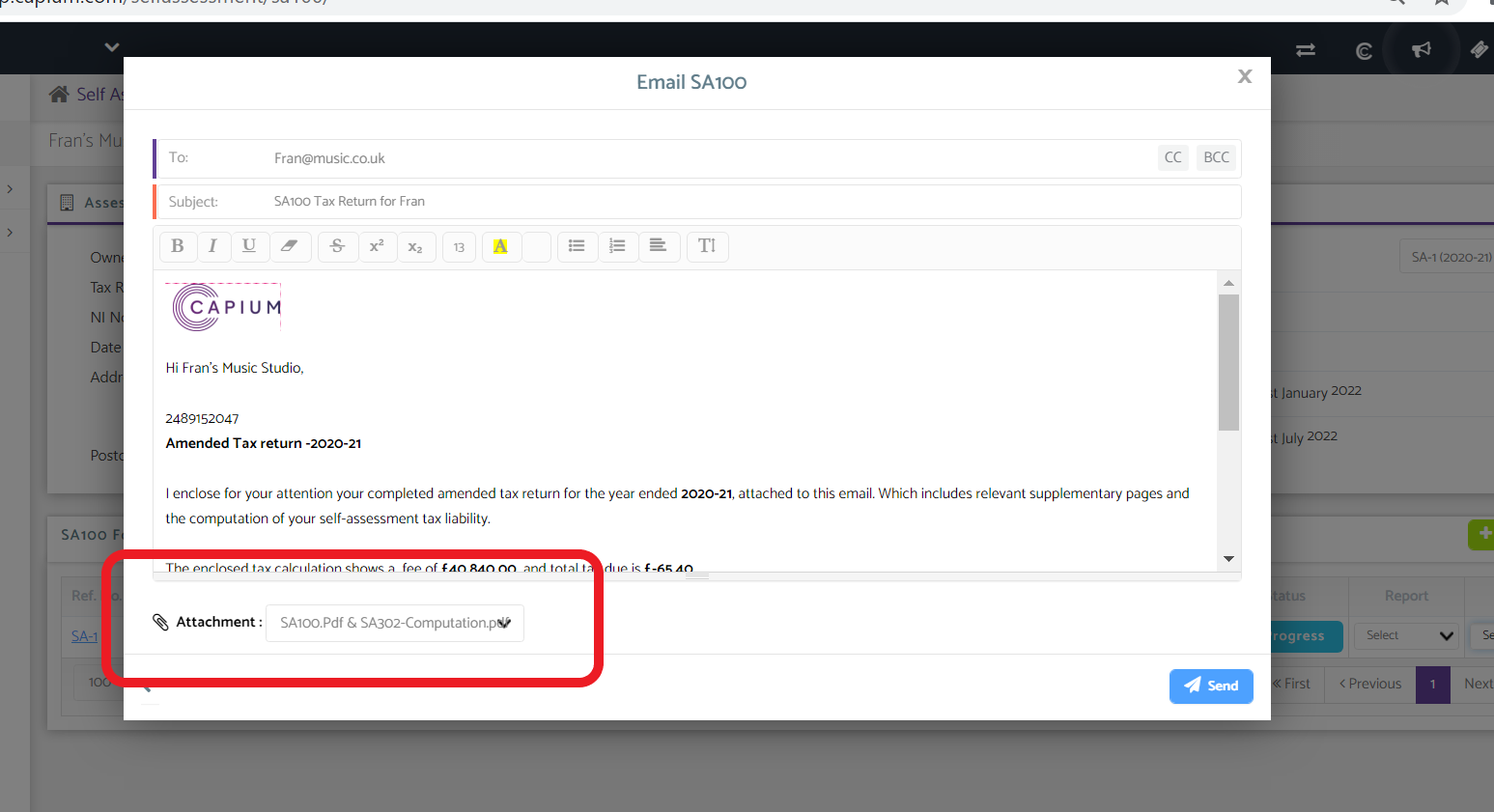
Task: Go to Next page in pagination
Action: click(x=1477, y=684)
